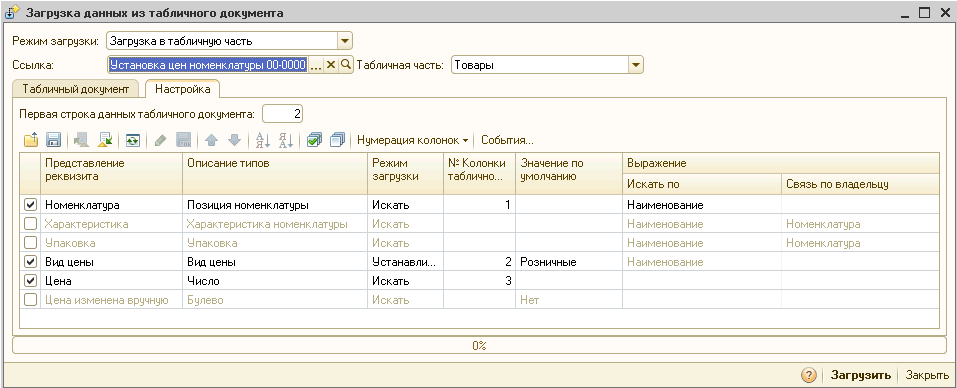Viewport: 957px width, 388px height.
Task: Click the refresh columns toolbar icon
Action: pyautogui.click(x=132, y=140)
